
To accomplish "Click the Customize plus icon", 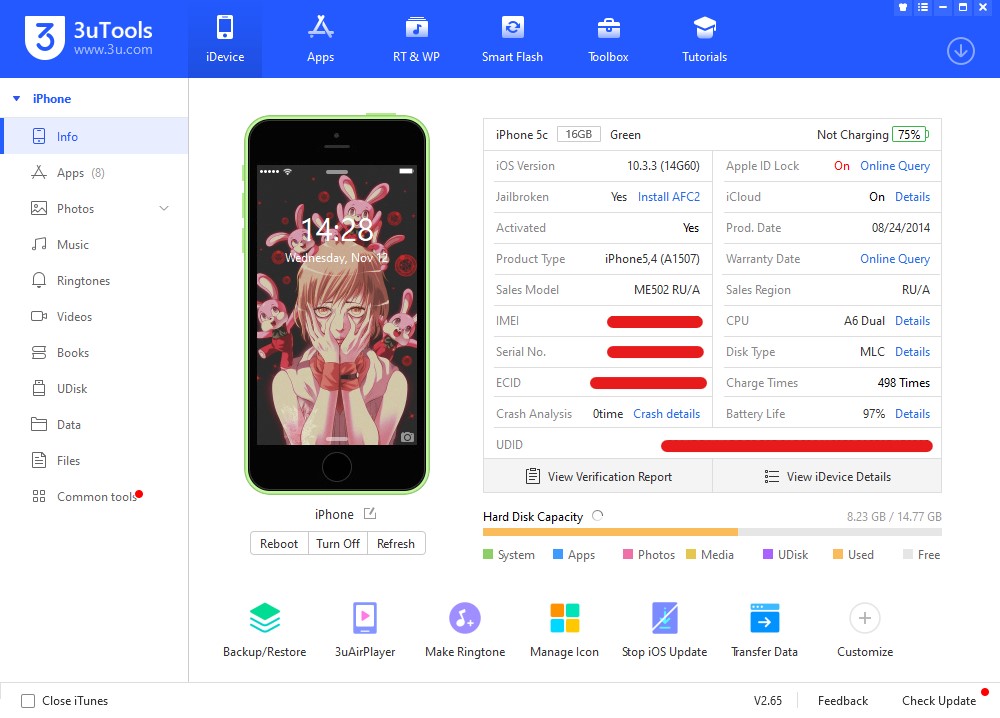I will pyautogui.click(x=864, y=618).
